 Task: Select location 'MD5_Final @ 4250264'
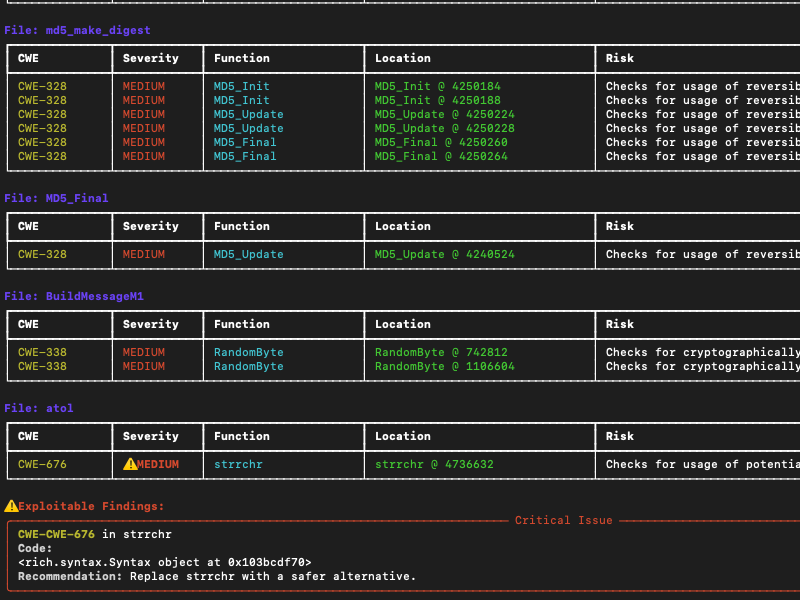pyautogui.click(x=441, y=156)
